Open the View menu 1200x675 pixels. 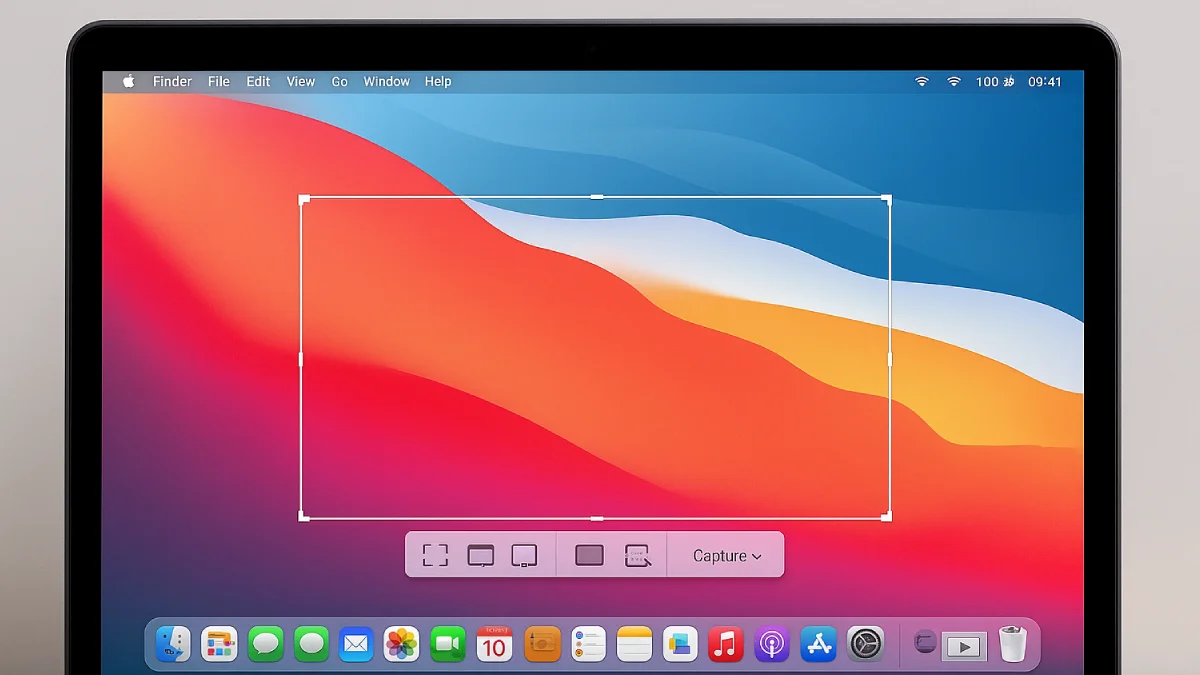tap(300, 82)
